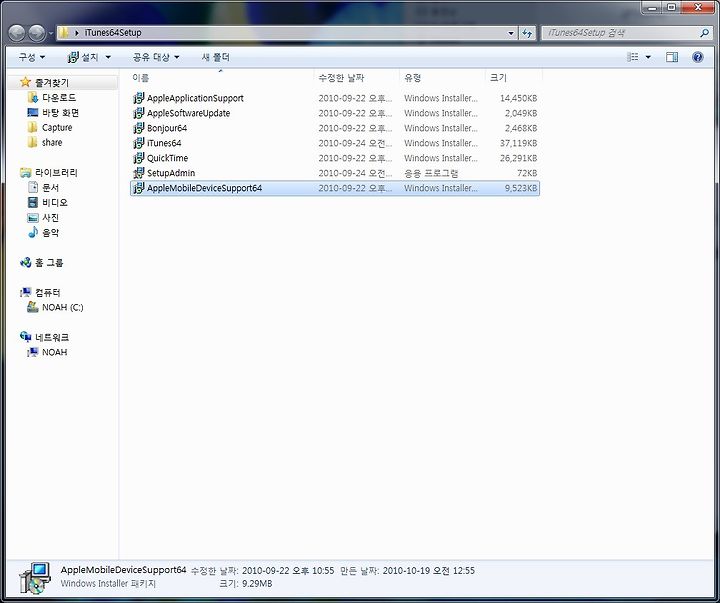The height and width of the screenshot is (603, 720).
Task: Go back with the Back arrow button
Action: (17, 33)
